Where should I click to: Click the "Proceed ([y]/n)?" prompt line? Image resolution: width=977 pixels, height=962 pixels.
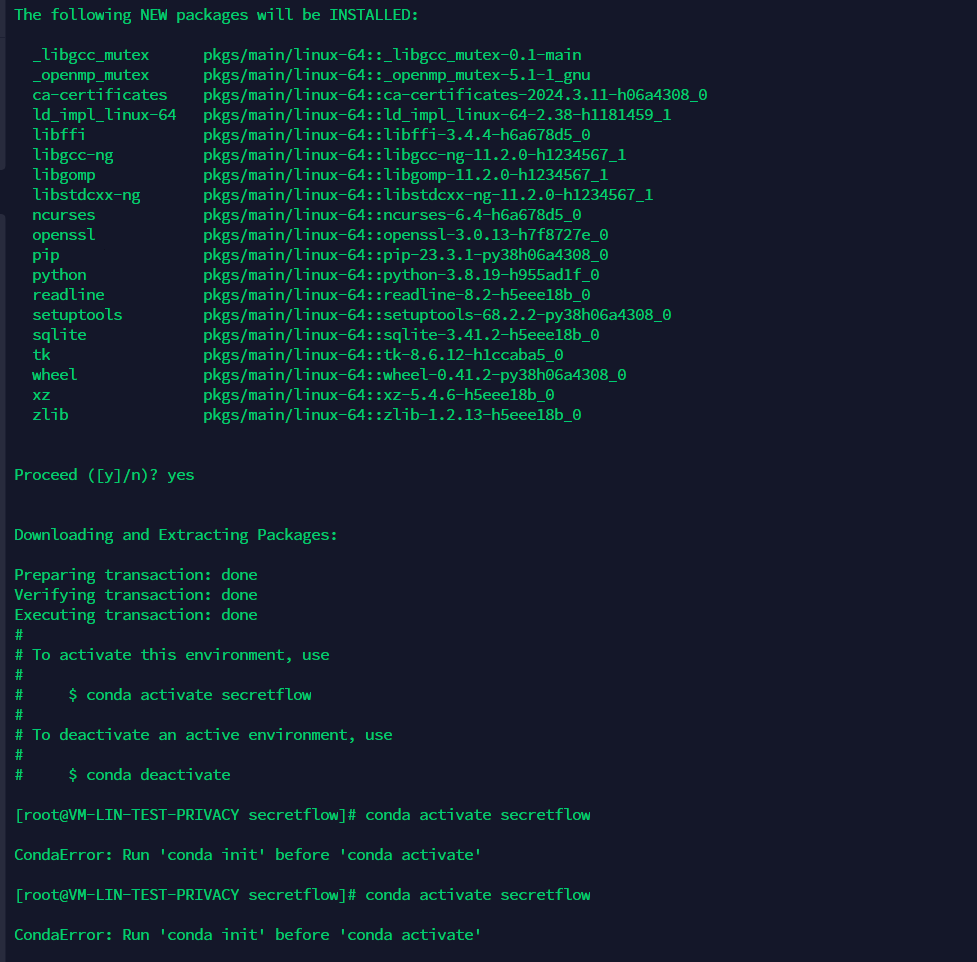[x=104, y=475]
